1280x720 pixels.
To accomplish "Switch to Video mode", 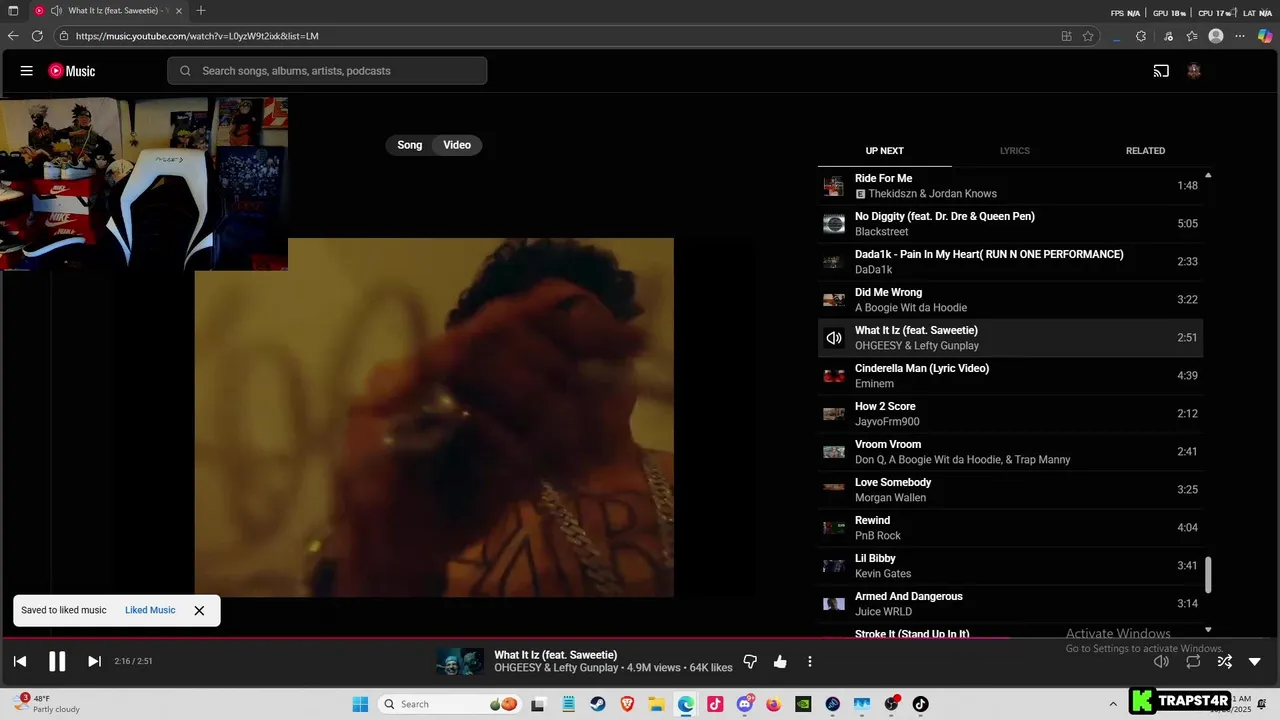I will pos(457,145).
